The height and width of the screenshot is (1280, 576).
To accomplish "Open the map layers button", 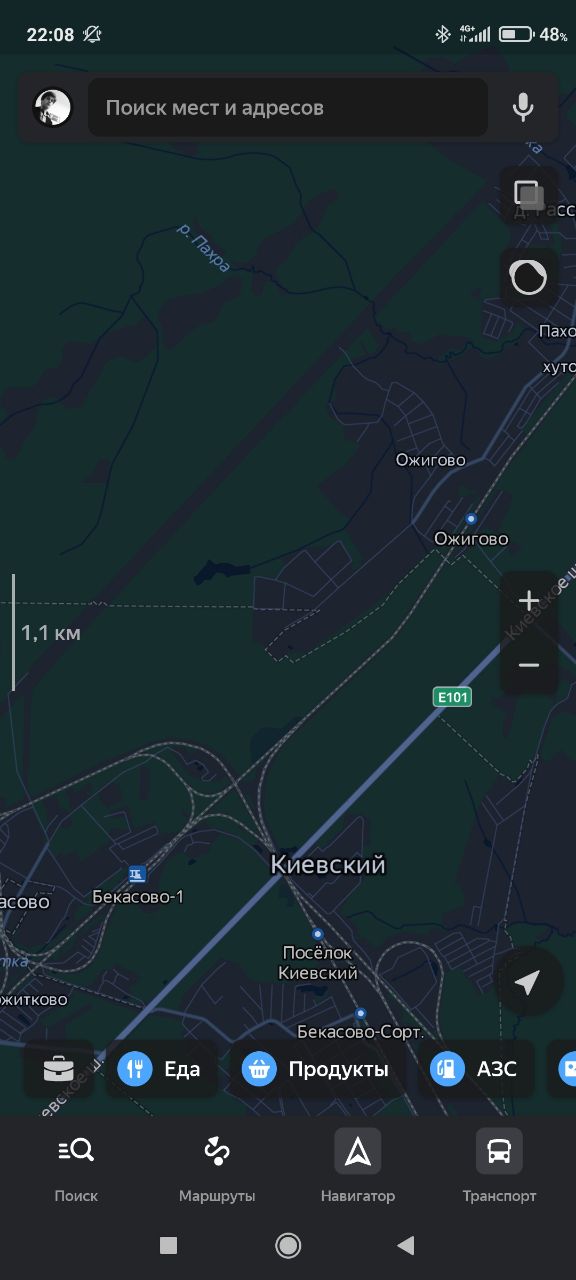I will tap(528, 195).
